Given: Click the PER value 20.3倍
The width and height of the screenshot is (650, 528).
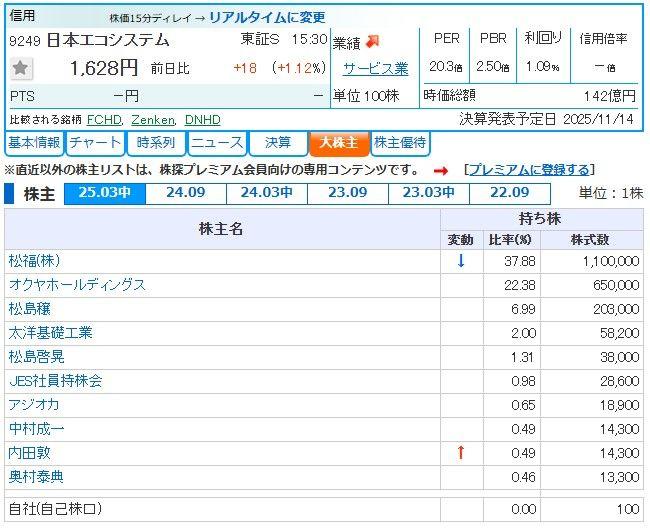Looking at the screenshot, I should pos(446,67).
